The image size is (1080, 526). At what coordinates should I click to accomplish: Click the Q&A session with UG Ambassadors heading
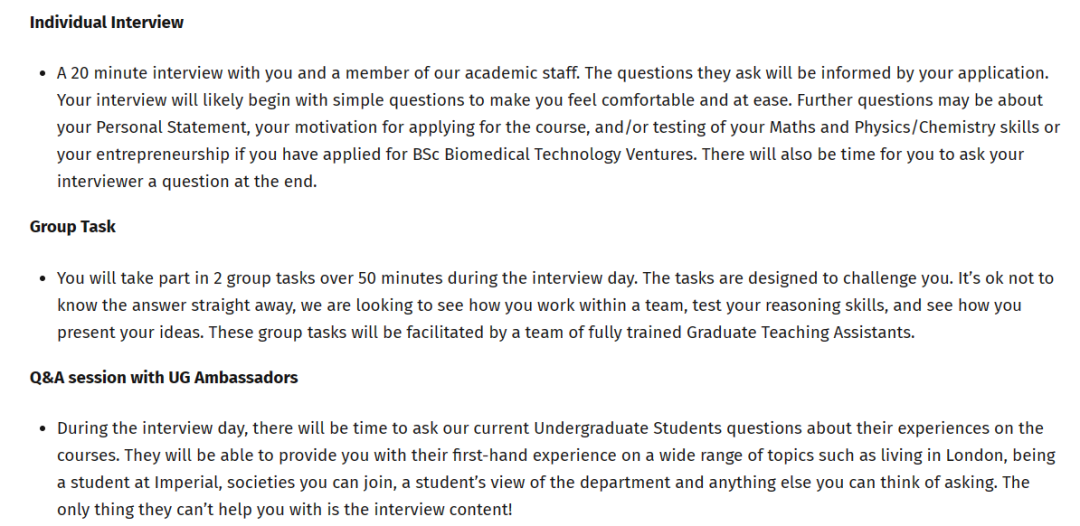(x=164, y=377)
